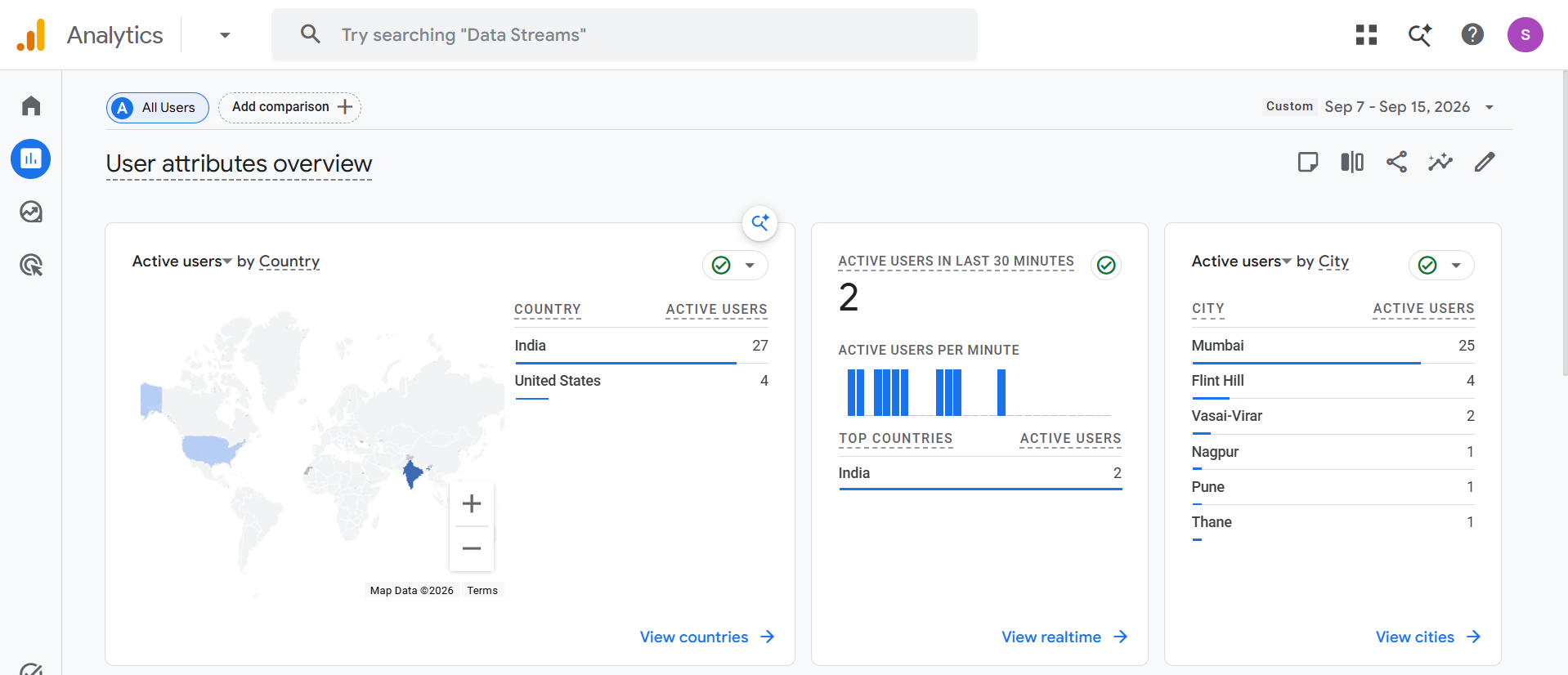Open the City card data quality dropdown
Viewport: 1568px width, 675px height.
pos(1441,265)
